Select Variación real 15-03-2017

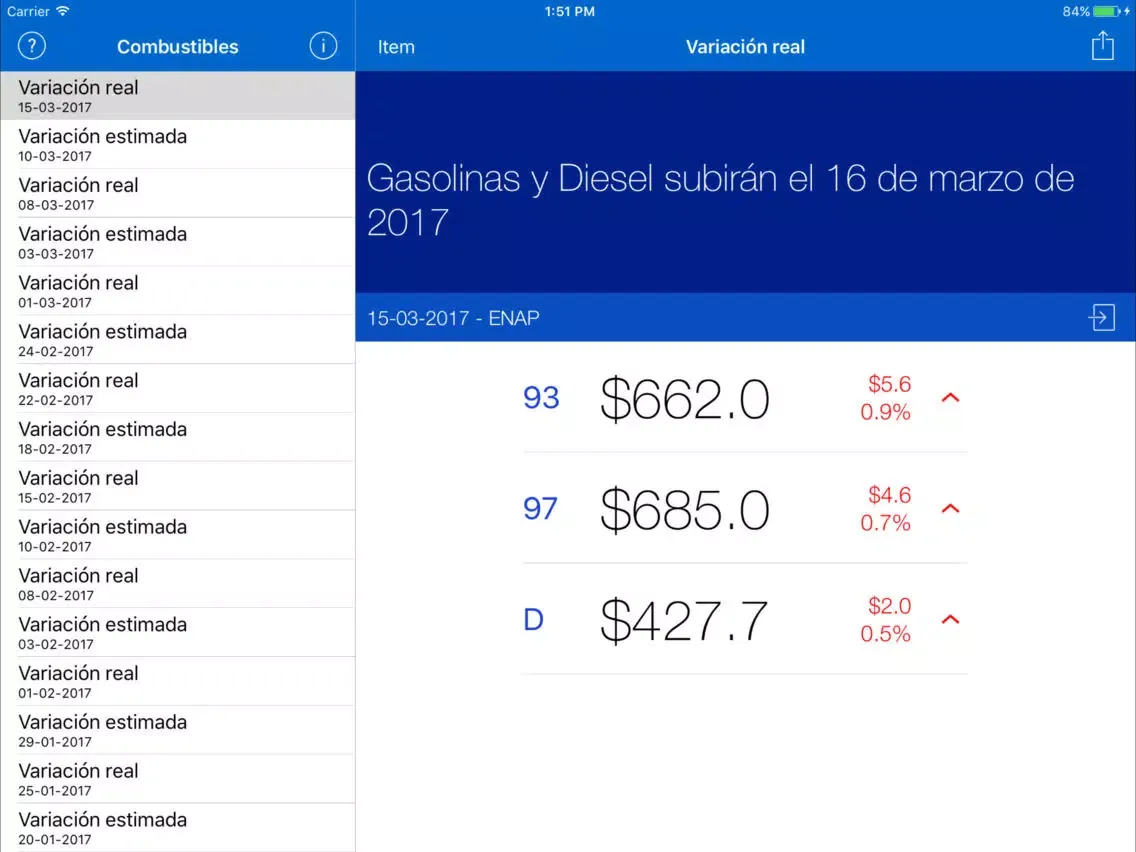click(x=178, y=96)
